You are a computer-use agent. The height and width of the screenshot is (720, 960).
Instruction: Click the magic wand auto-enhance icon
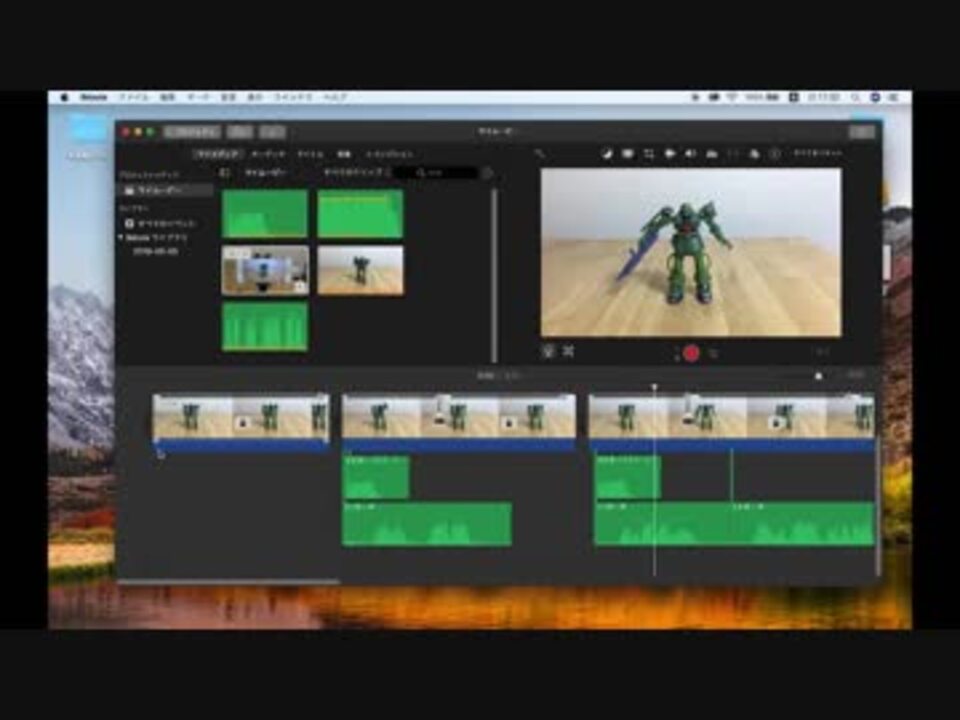(539, 154)
